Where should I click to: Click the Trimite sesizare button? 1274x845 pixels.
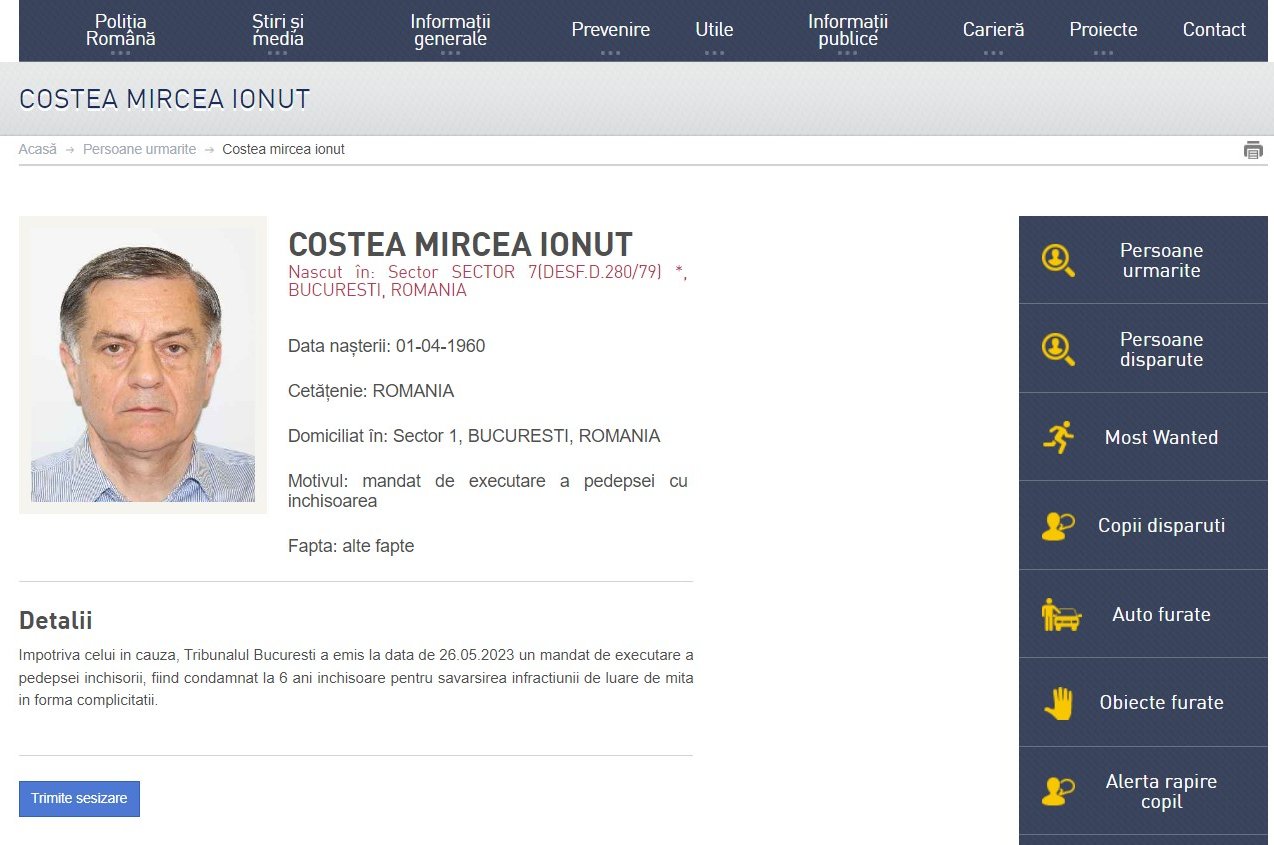point(79,799)
